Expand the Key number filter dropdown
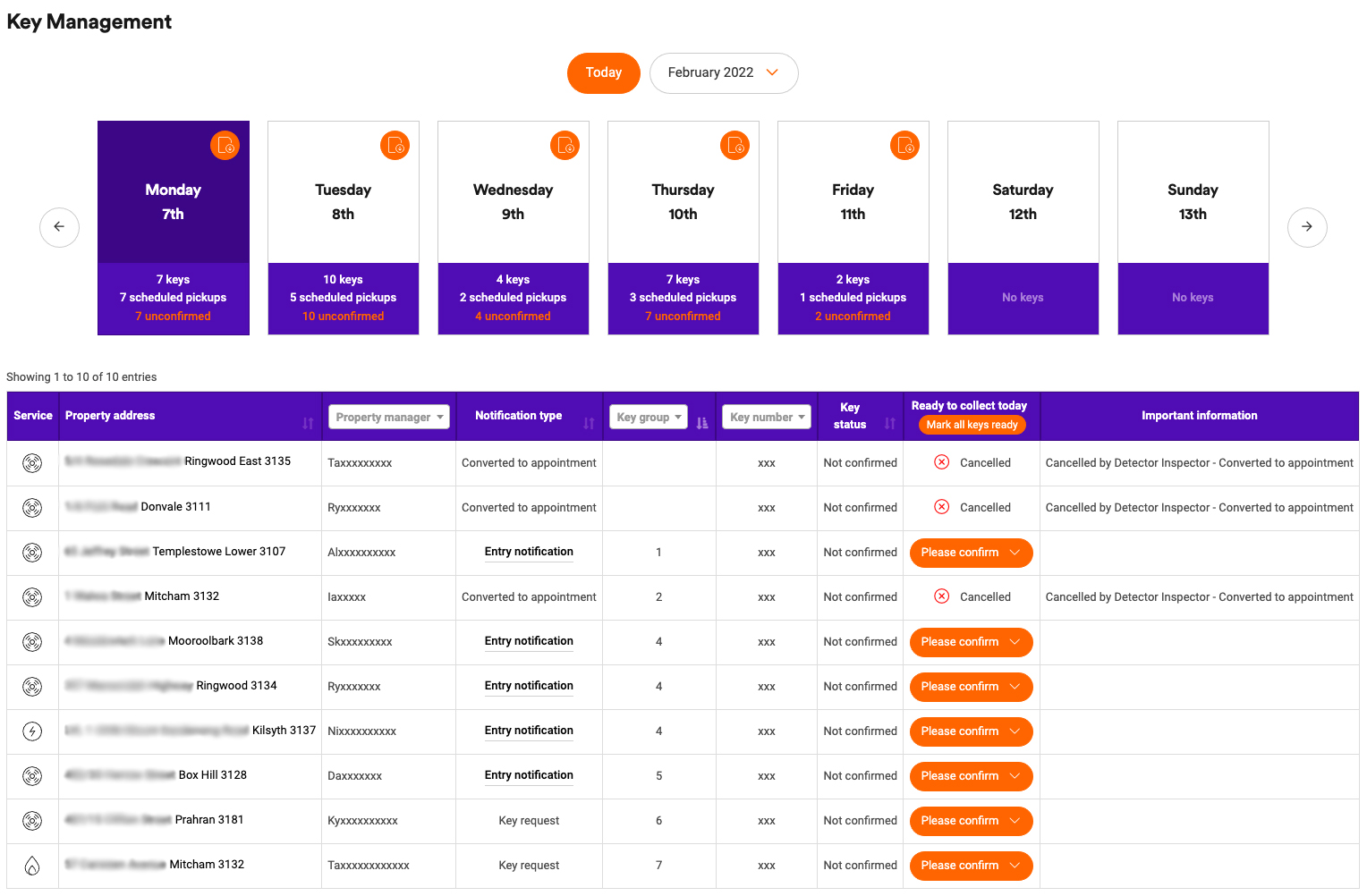Viewport: 1367px width, 896px height. [x=767, y=418]
